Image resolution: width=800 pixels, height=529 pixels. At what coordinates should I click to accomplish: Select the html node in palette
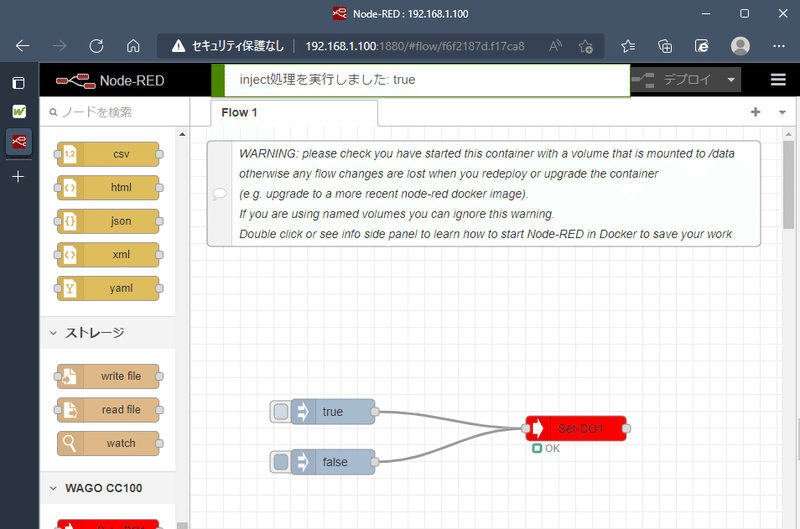pyautogui.click(x=108, y=188)
